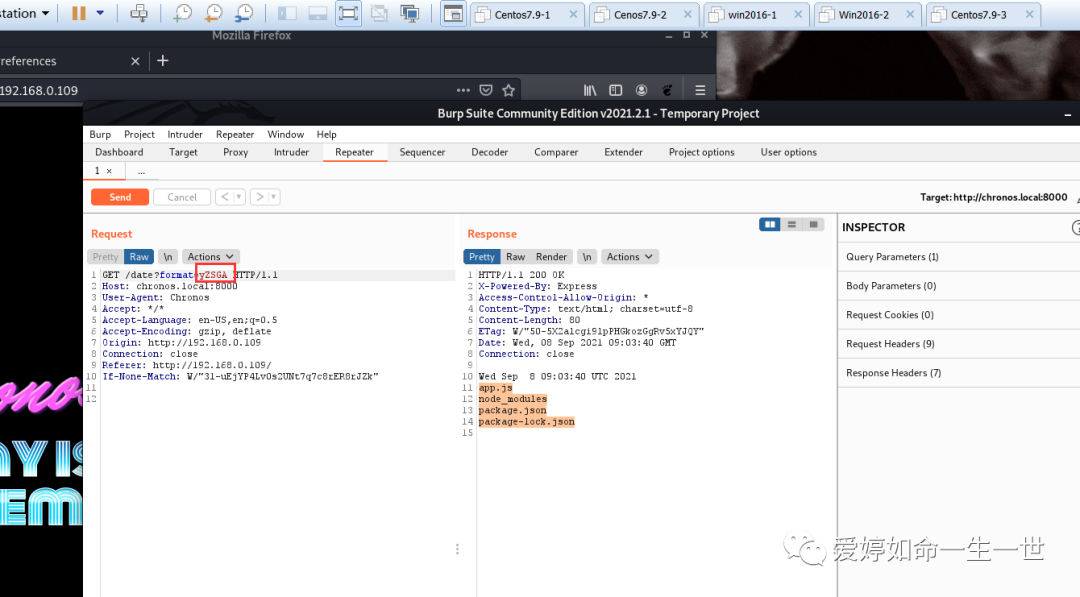
Task: Open the Project options tab
Action: (701, 152)
